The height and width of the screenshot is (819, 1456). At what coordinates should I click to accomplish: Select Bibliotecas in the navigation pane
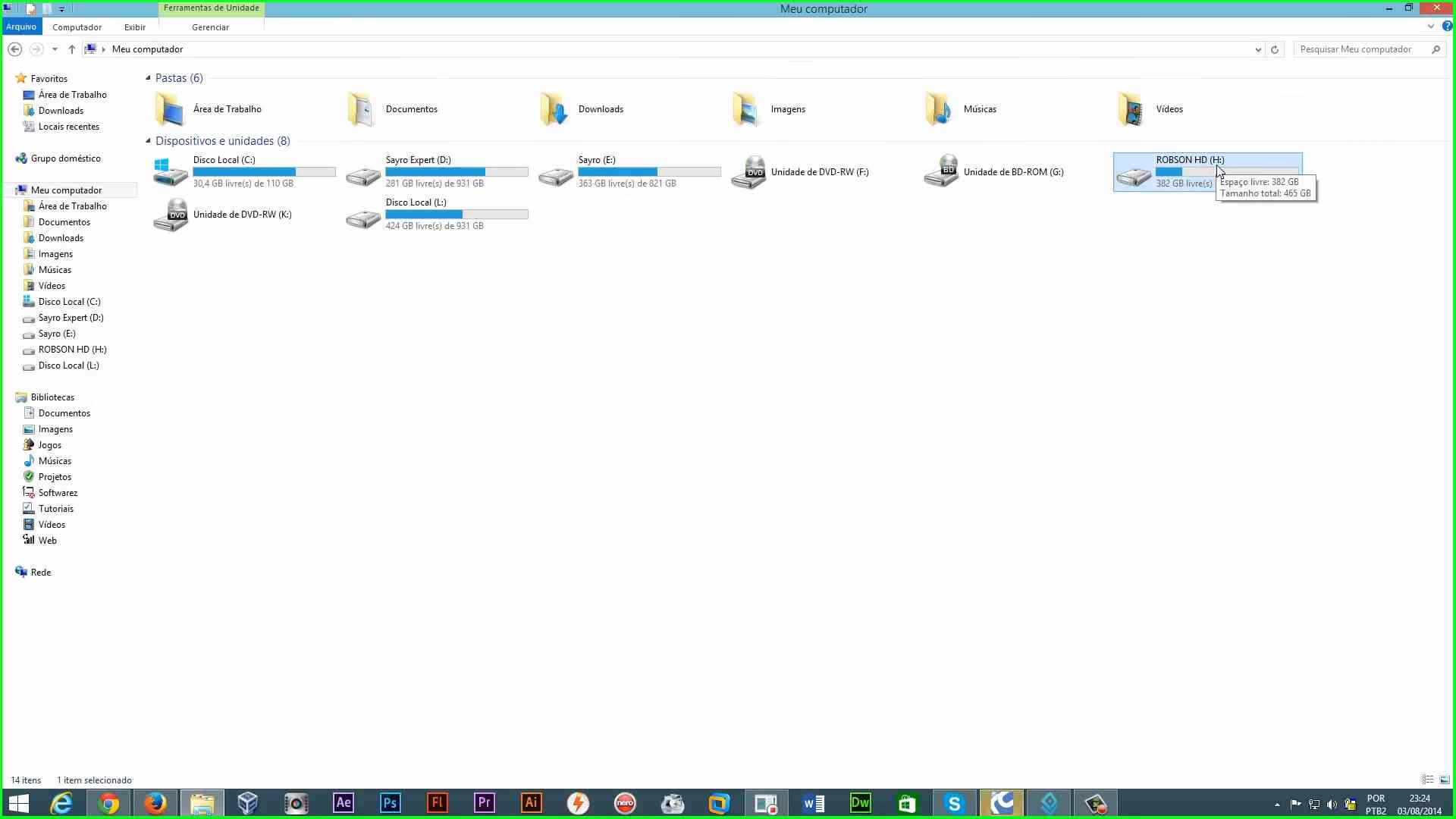(52, 397)
